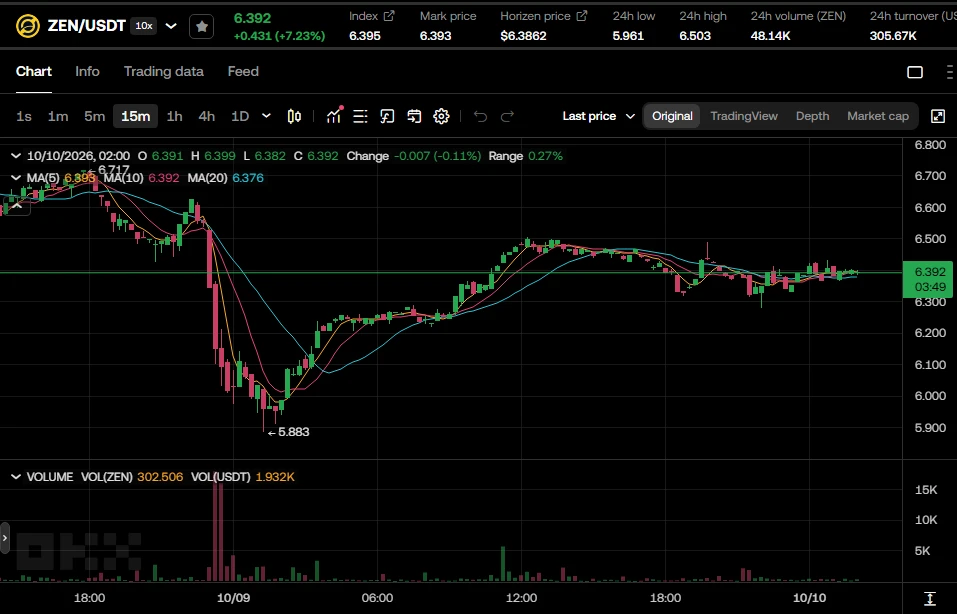Open the indicators icon with red dot
The image size is (957, 614).
[x=334, y=115]
